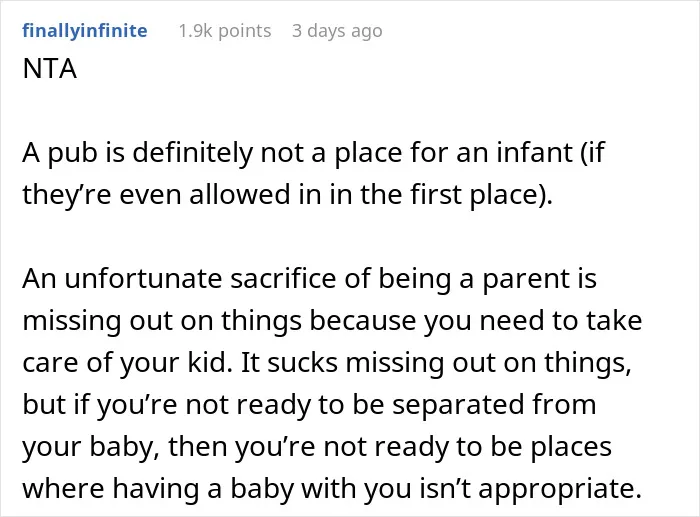Open the finallyinfinite user profile

84,31
